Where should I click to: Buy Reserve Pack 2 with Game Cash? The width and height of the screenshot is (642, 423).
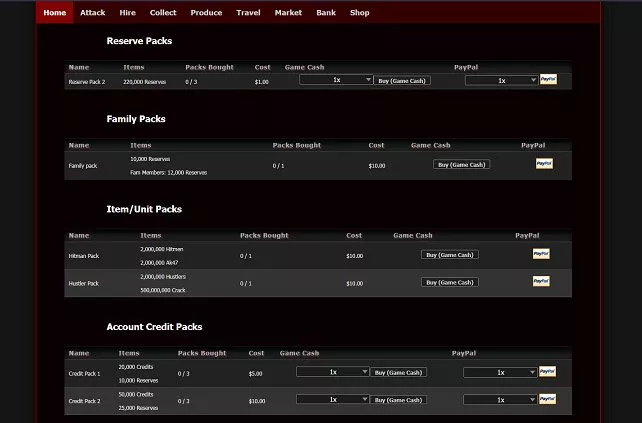402,80
